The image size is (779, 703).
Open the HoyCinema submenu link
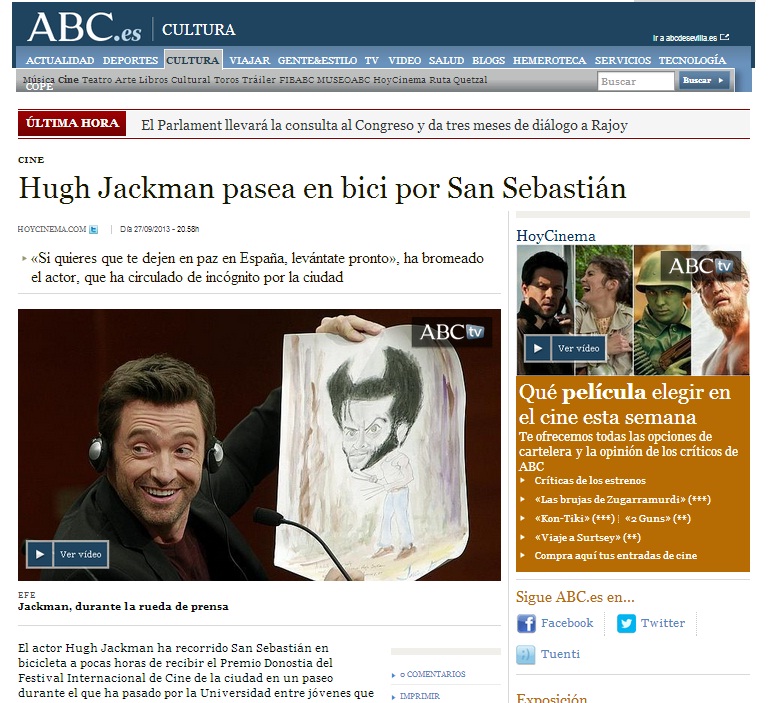[x=399, y=79]
